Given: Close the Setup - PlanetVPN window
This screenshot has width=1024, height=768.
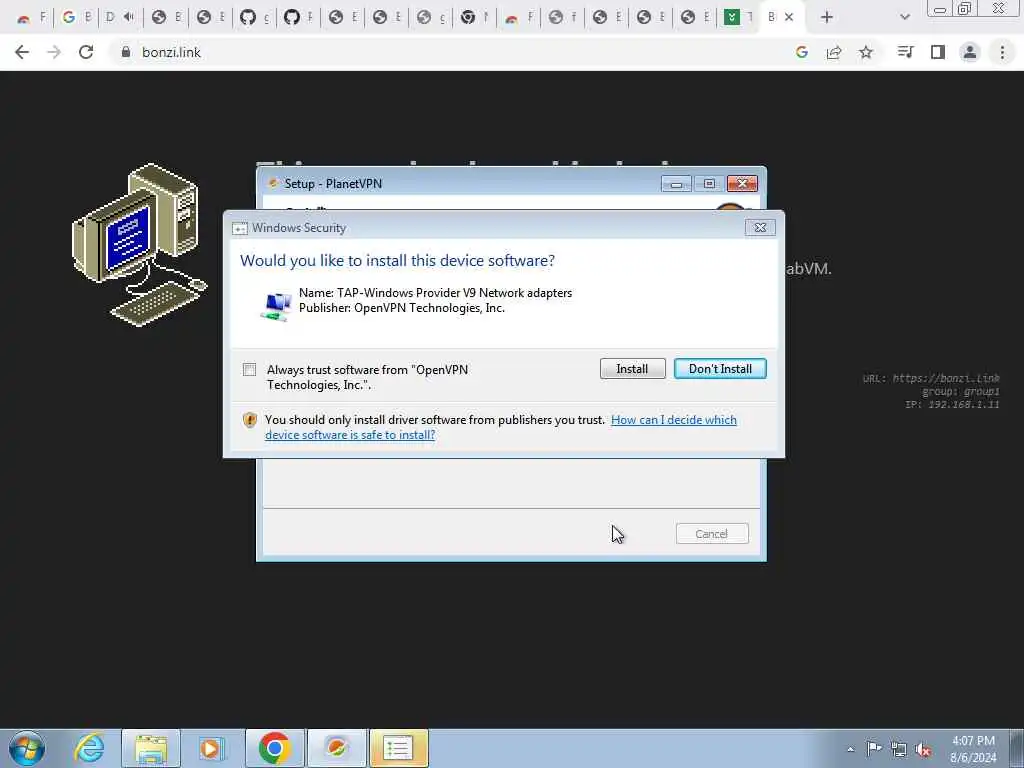Looking at the screenshot, I should [x=742, y=184].
